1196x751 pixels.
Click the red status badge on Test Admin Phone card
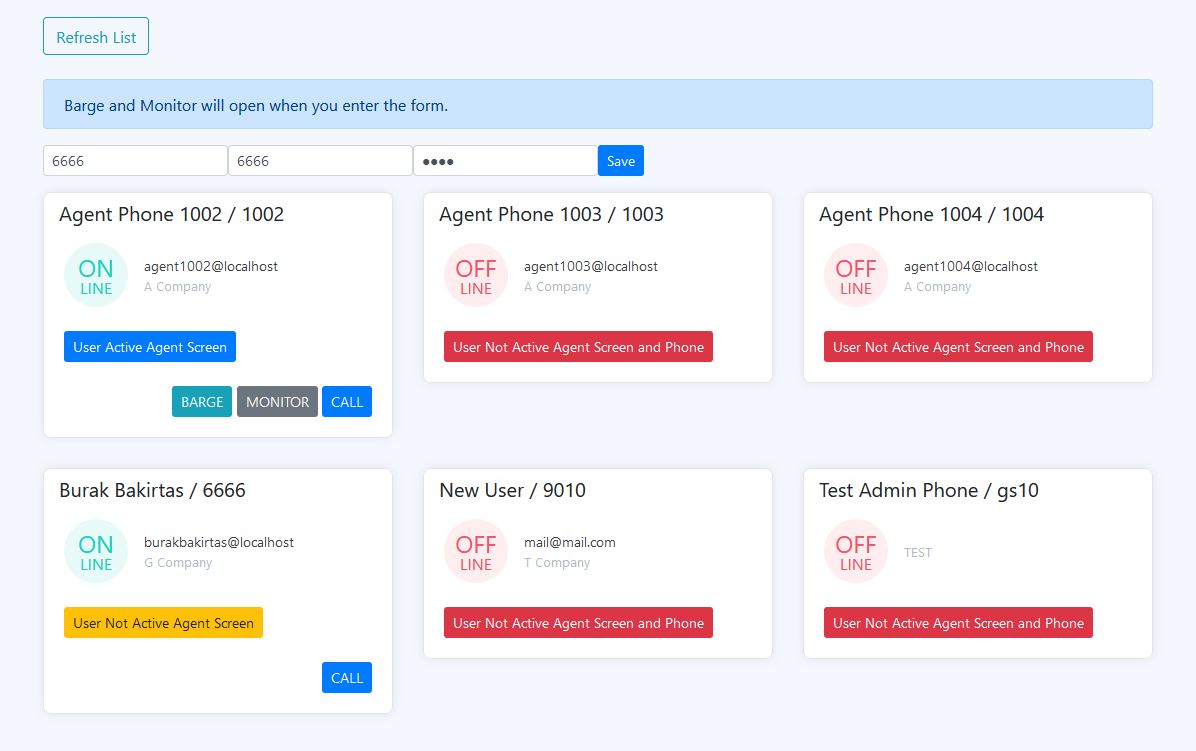click(x=958, y=622)
